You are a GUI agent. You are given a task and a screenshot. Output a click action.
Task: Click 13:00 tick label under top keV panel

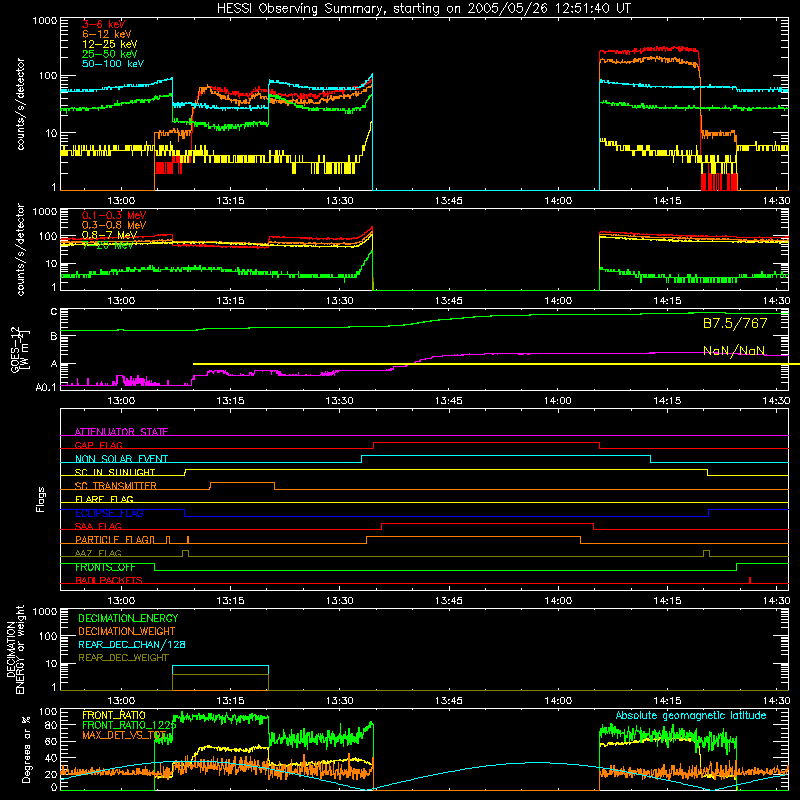point(121,201)
